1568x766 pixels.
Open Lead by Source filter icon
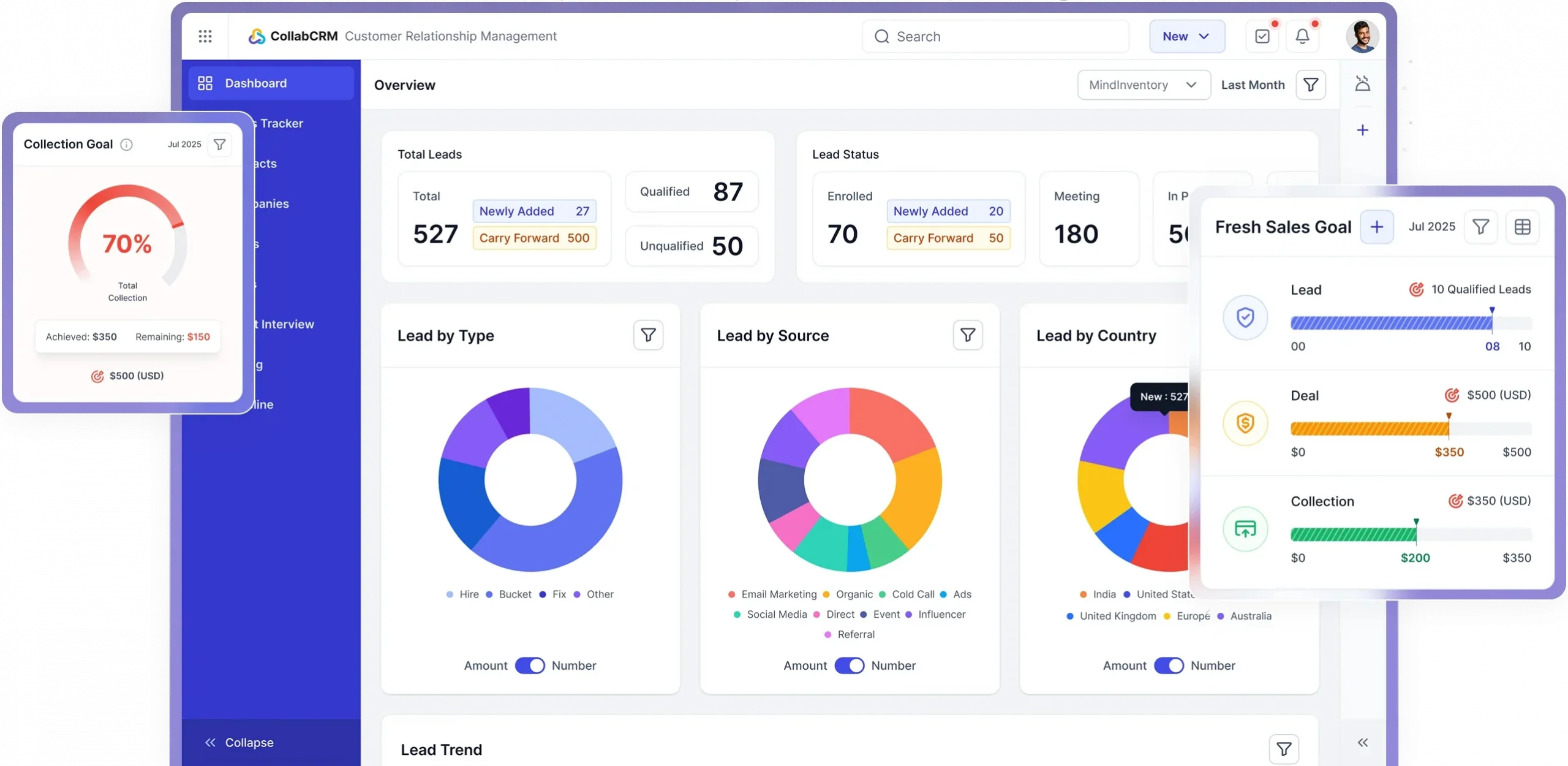tap(968, 335)
